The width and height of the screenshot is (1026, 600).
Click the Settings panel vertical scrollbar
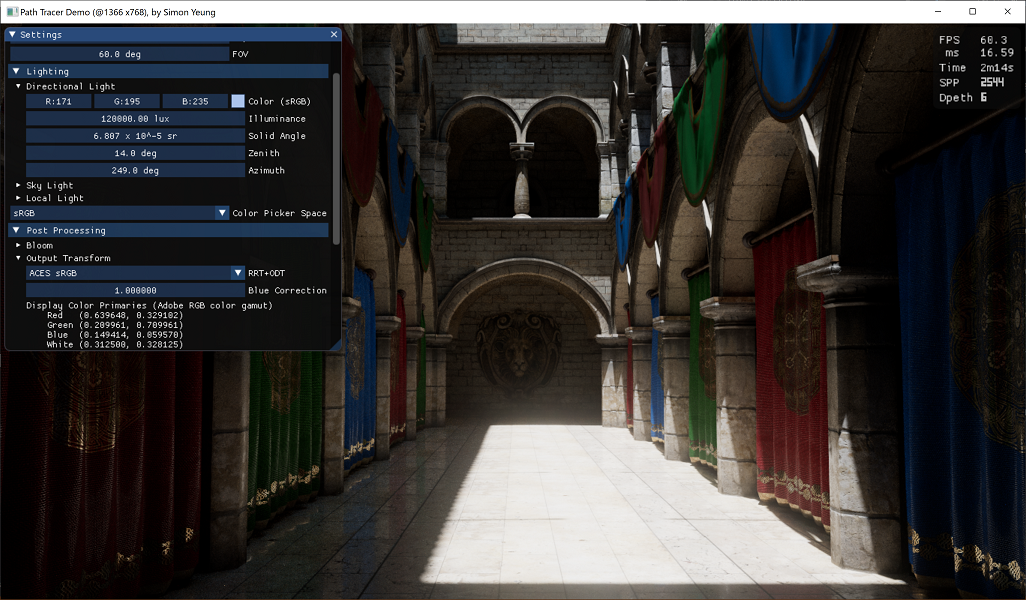(x=336, y=159)
